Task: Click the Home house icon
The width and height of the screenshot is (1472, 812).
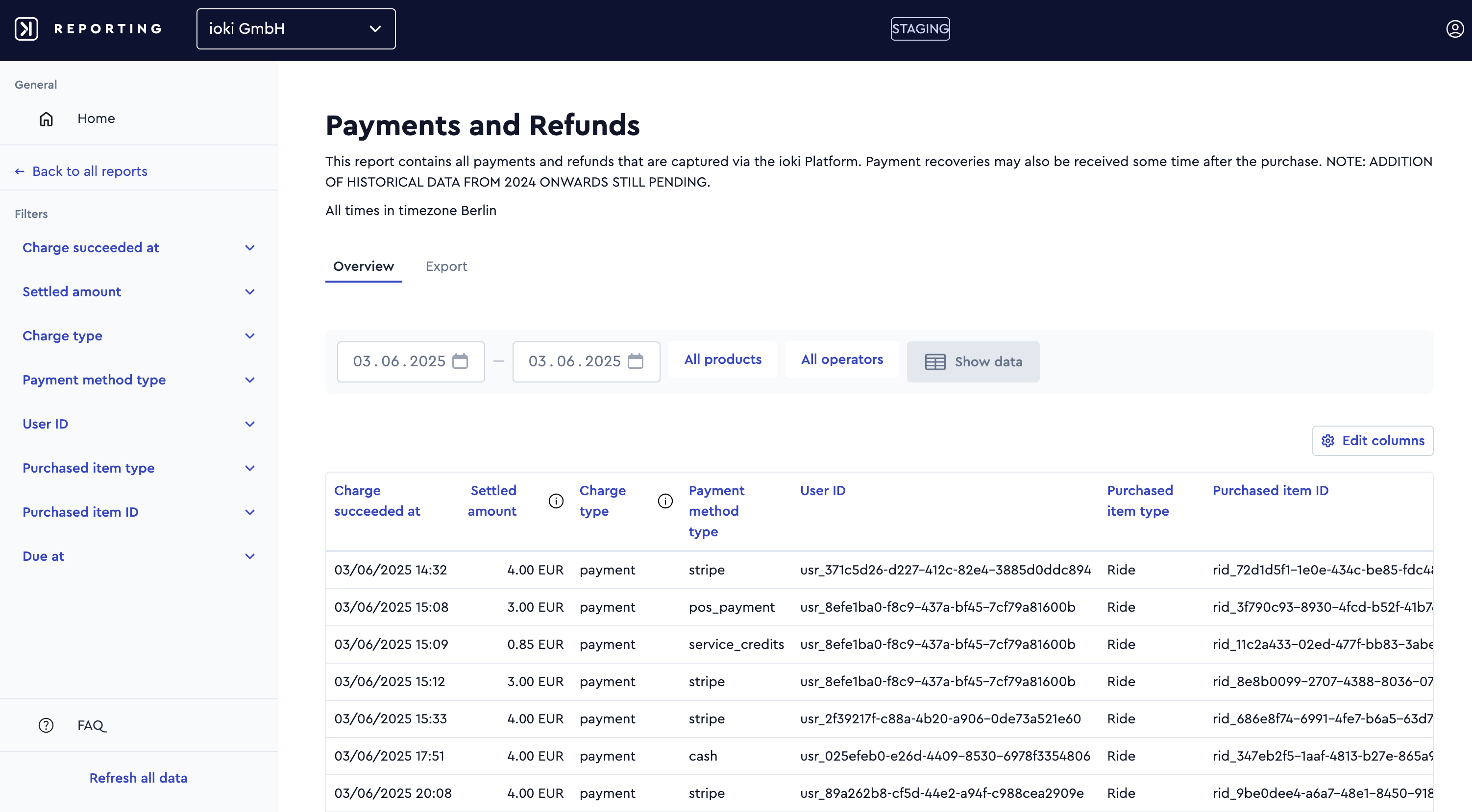Action: coord(46,119)
